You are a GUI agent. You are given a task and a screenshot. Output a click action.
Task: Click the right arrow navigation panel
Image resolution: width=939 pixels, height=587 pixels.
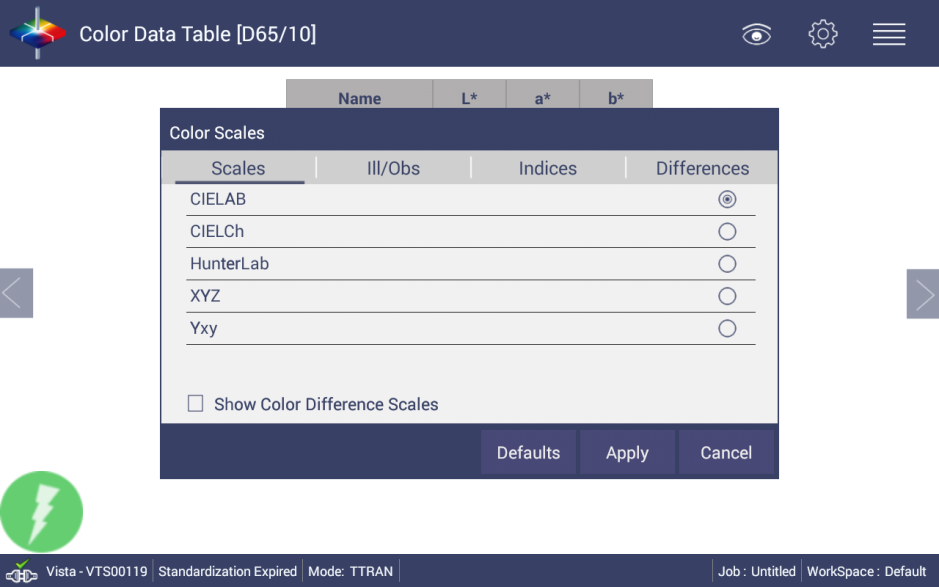922,293
